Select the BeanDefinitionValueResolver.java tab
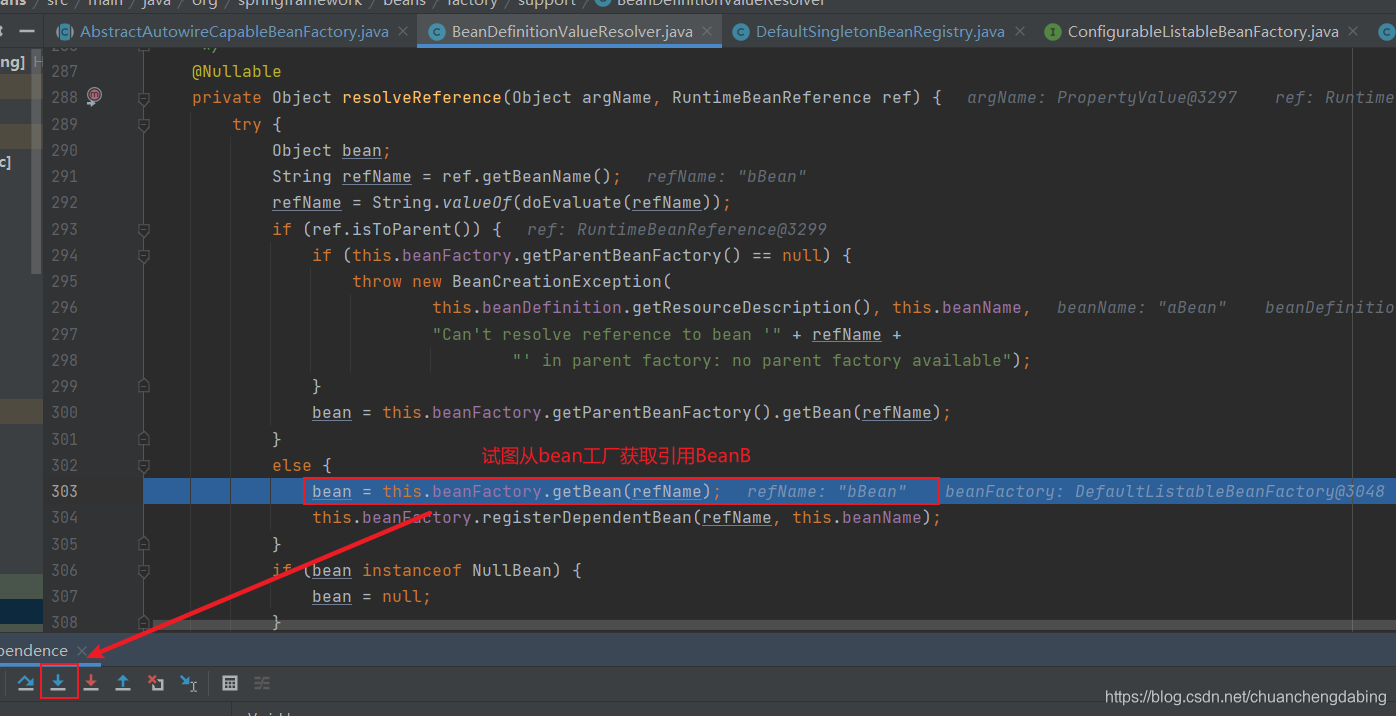Image resolution: width=1396 pixels, height=716 pixels. (x=571, y=32)
